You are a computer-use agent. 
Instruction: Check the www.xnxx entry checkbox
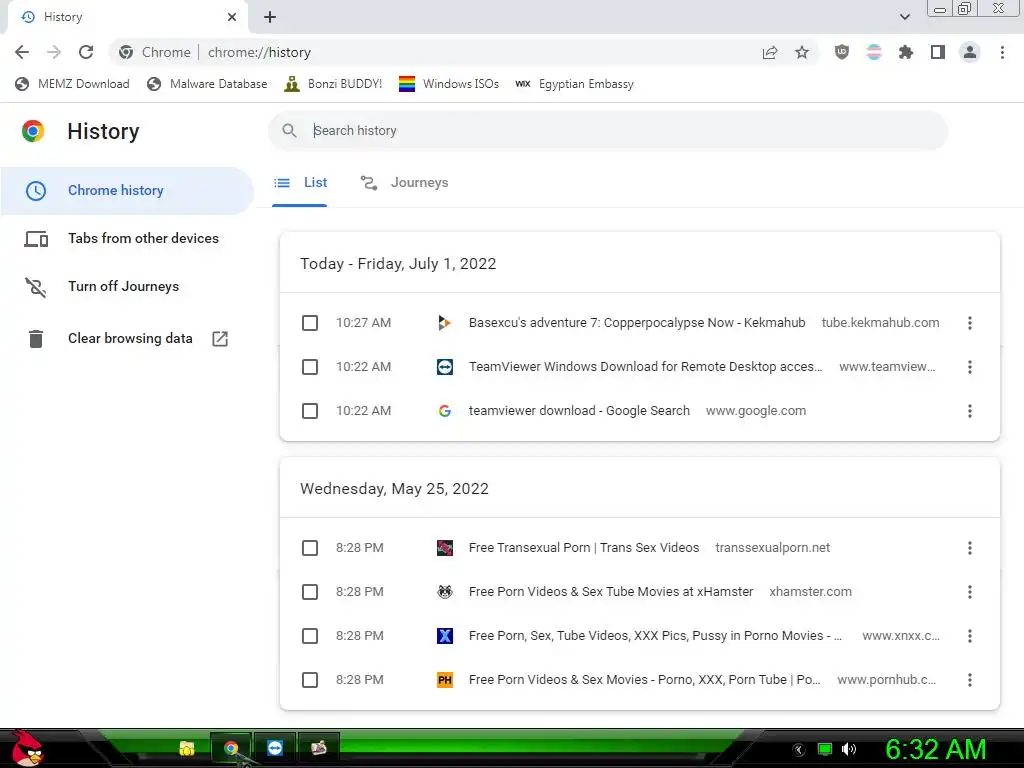[x=310, y=635]
